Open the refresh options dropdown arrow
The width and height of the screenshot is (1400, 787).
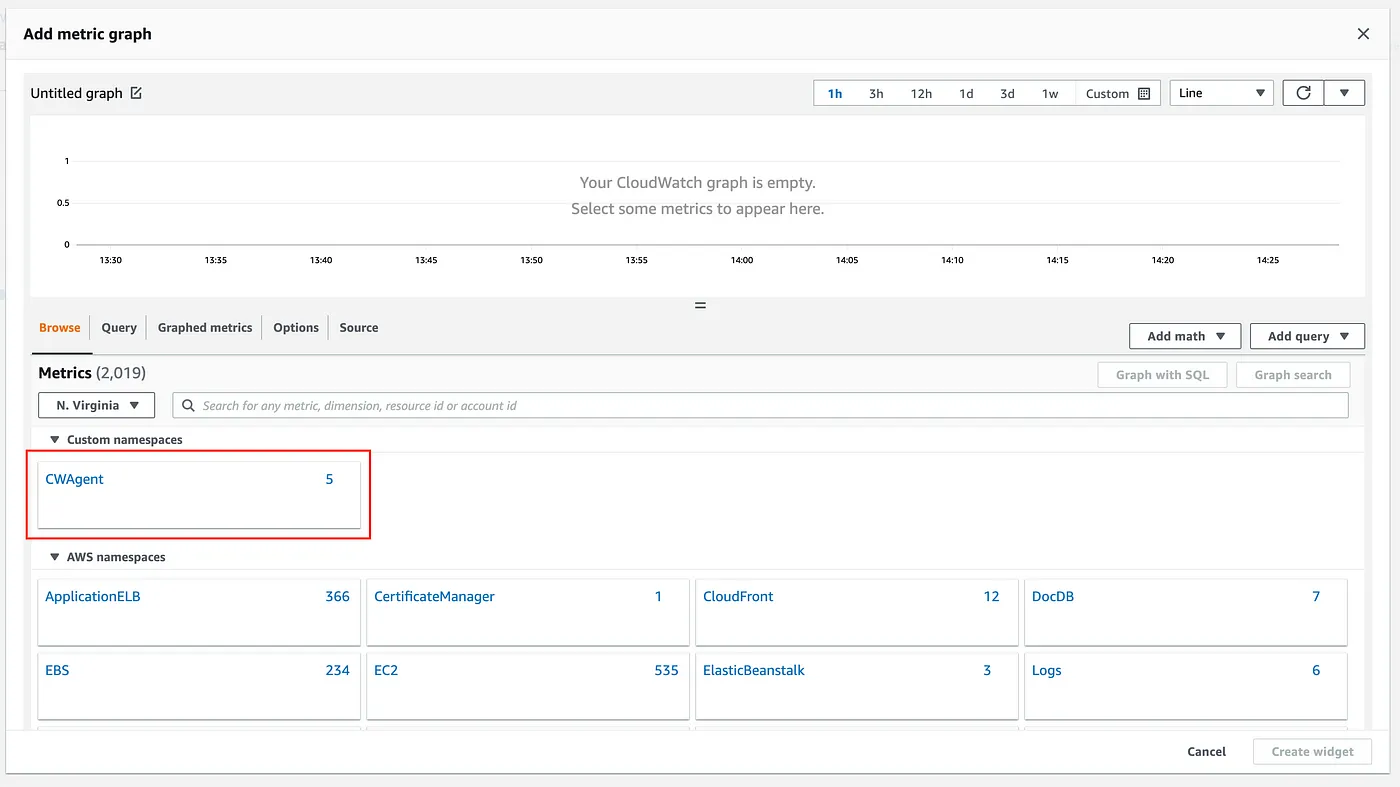tap(1344, 93)
